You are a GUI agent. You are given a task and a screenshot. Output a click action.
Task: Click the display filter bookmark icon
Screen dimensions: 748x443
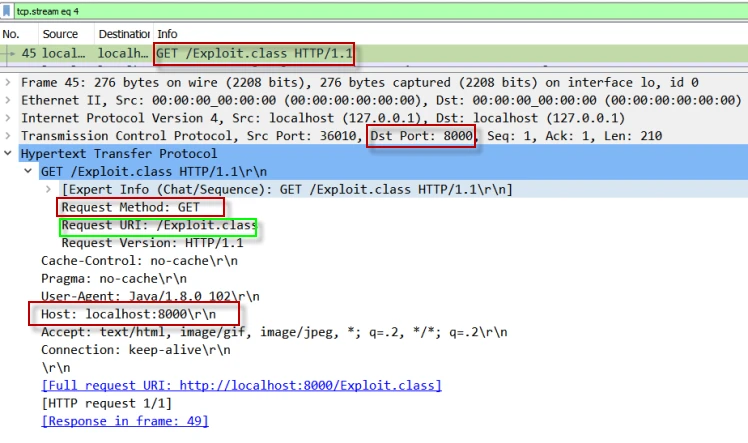[x=8, y=10]
